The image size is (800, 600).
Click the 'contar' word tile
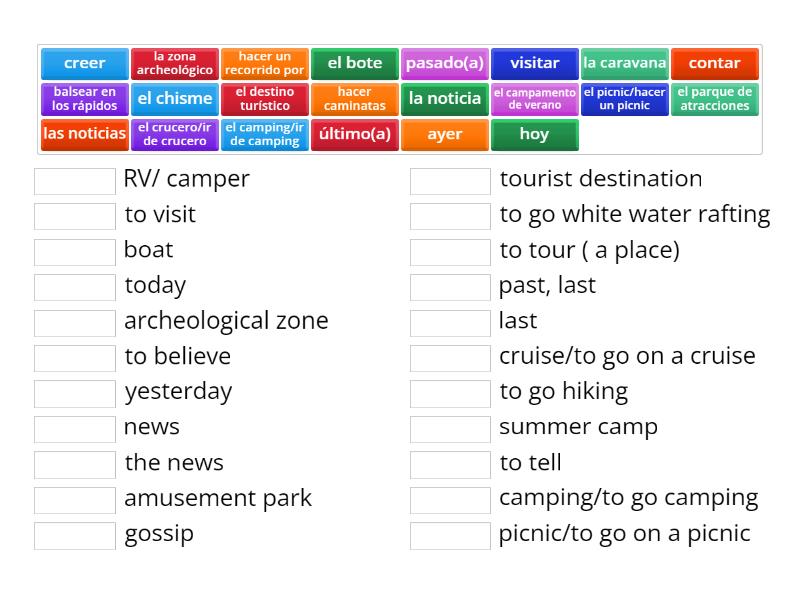[715, 64]
